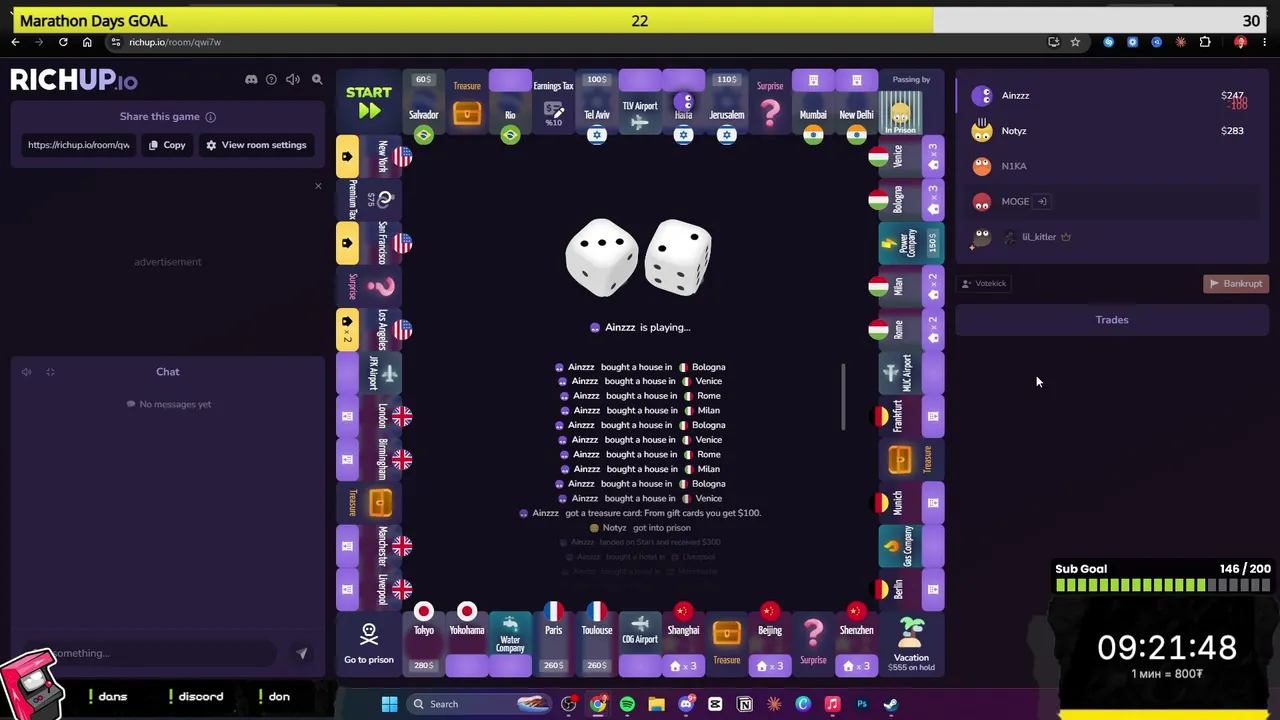Click the Surprise question mark tile on top row
The width and height of the screenshot is (1280, 720).
coord(770,103)
